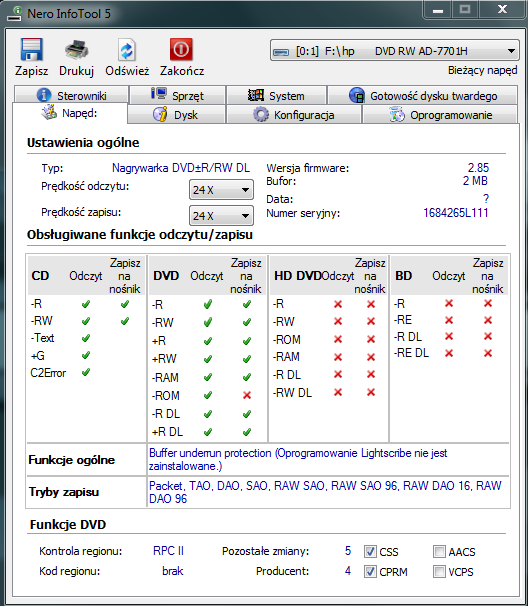The height and width of the screenshot is (606, 528).
Task: Go to the System tab
Action: click(x=276, y=95)
